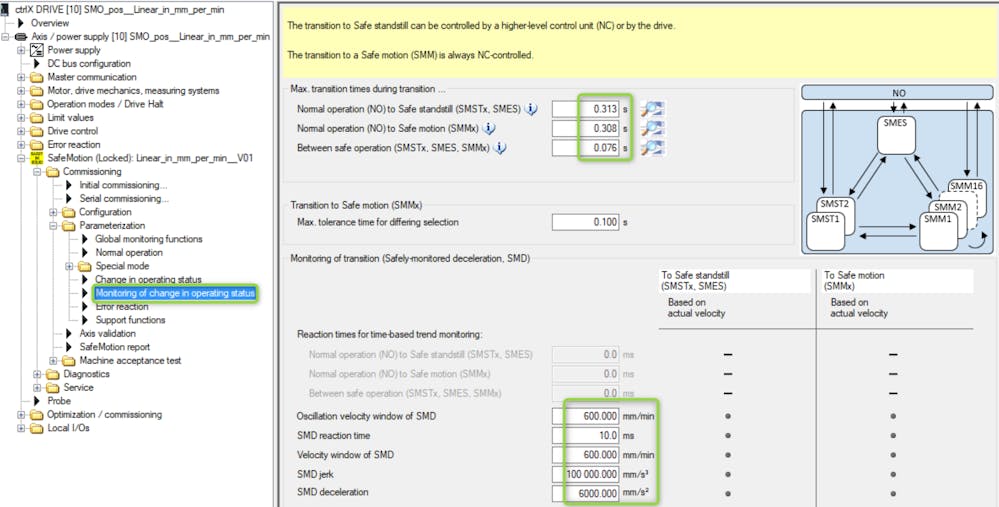Click the Limit values folder icon

point(36,118)
